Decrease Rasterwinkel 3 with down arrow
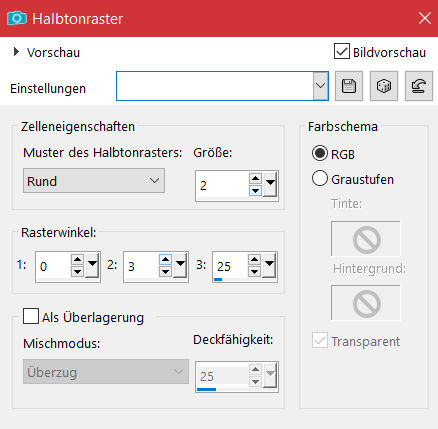This screenshot has height=429, width=438. coord(255,272)
